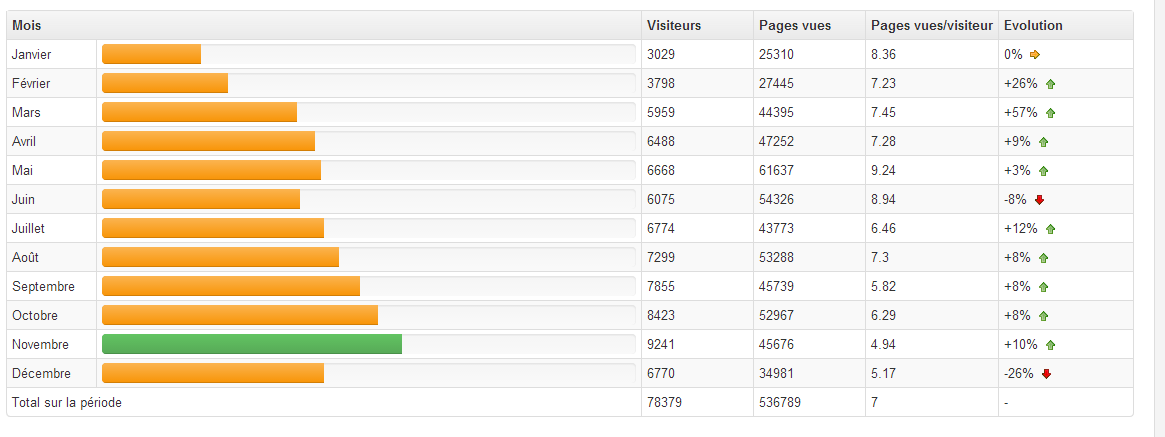1165x437 pixels.
Task: Click pages vues value 34981
Action: pyautogui.click(x=776, y=373)
